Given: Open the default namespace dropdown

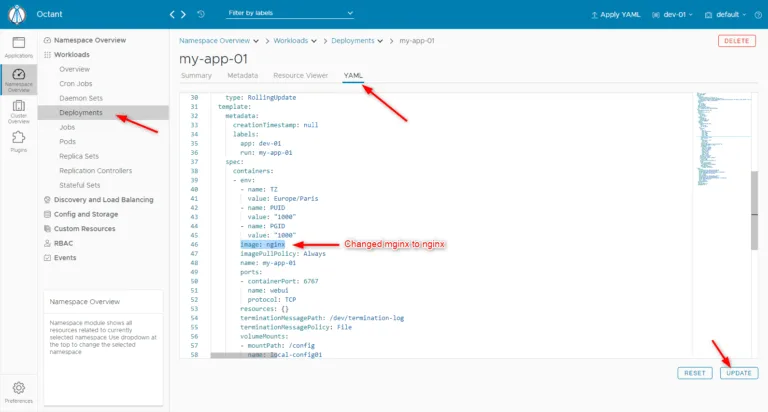Looking at the screenshot, I should (x=725, y=15).
